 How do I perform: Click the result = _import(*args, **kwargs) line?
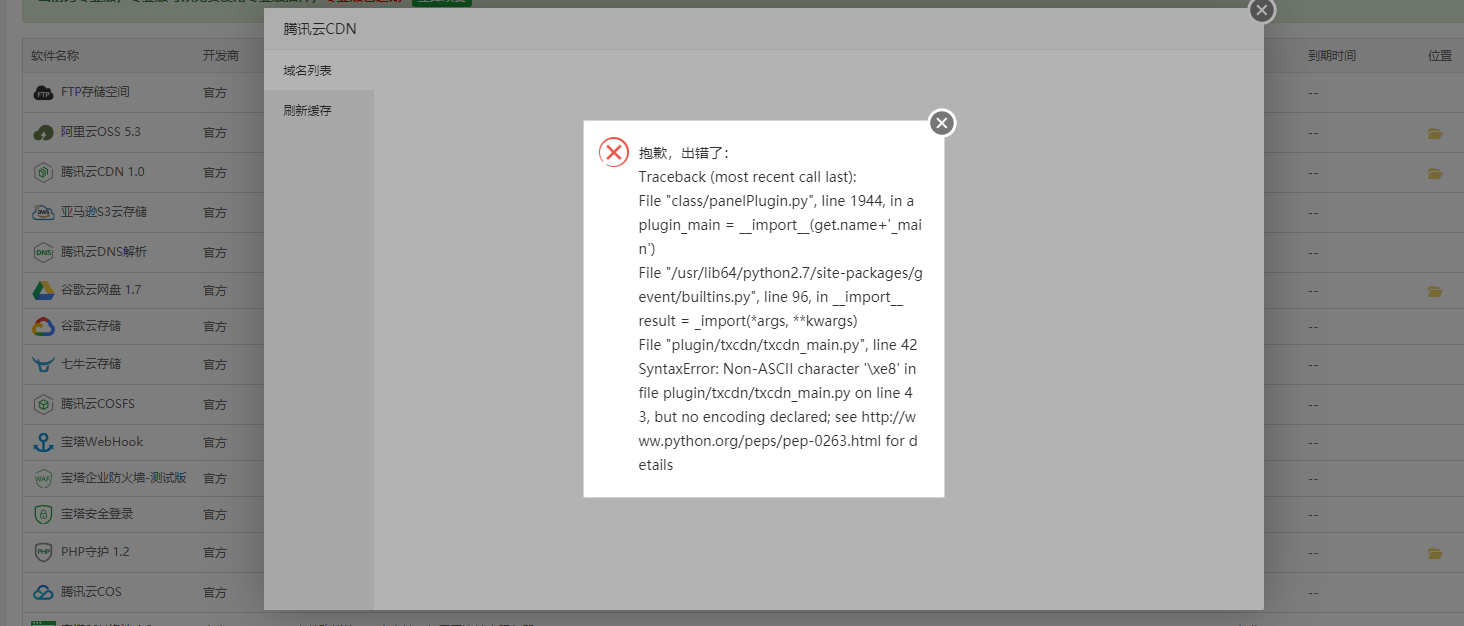point(748,321)
